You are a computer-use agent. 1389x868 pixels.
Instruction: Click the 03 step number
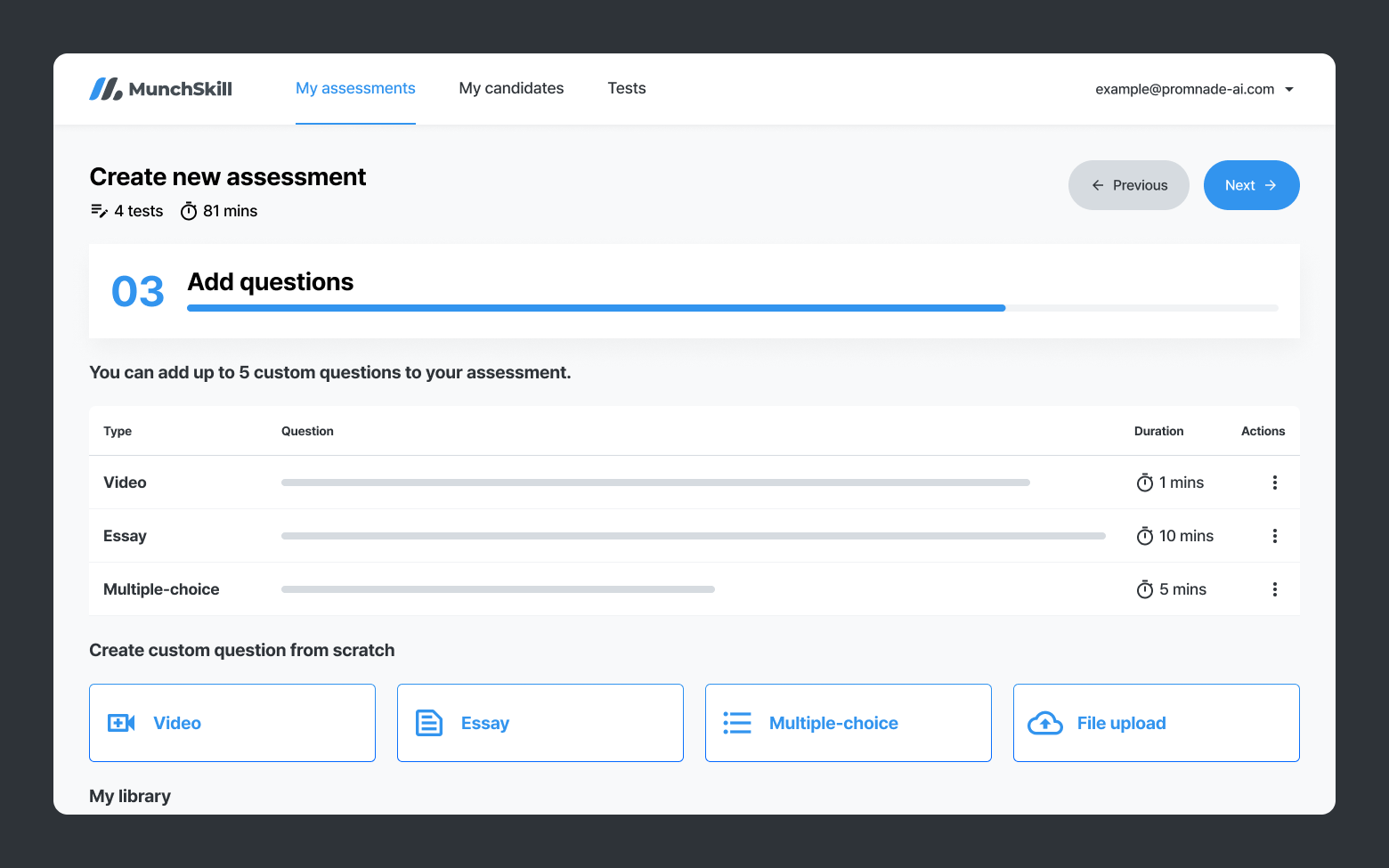tap(138, 291)
